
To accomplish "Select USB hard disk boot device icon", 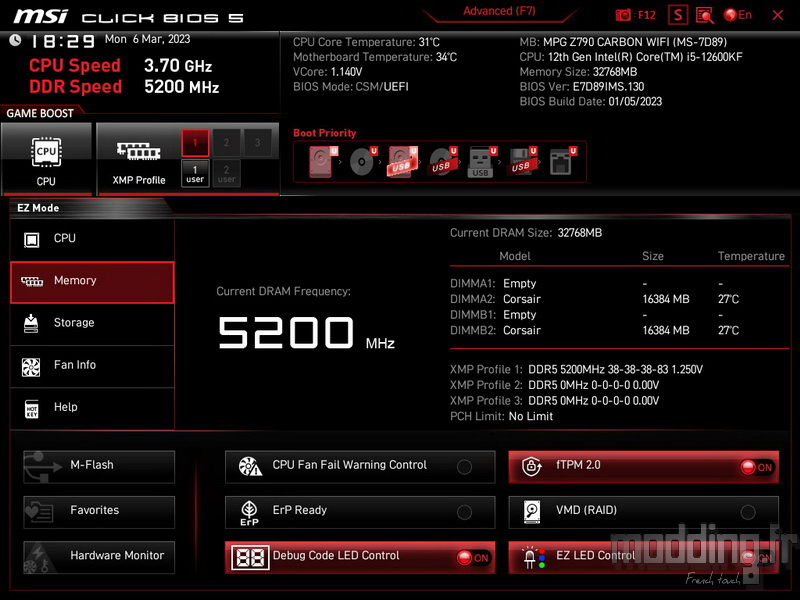I will (x=403, y=162).
